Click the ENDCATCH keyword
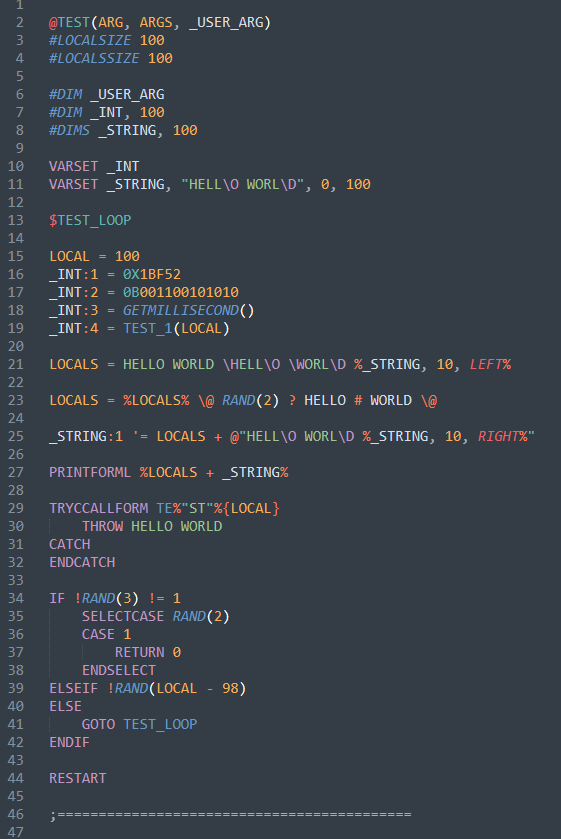 click(82, 562)
